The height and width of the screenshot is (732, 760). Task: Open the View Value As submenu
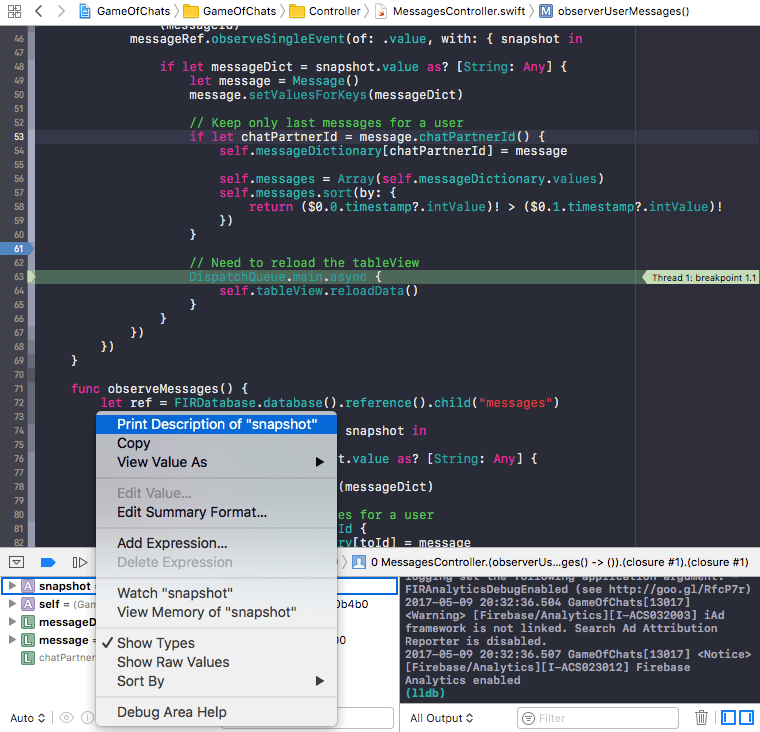tap(217, 462)
